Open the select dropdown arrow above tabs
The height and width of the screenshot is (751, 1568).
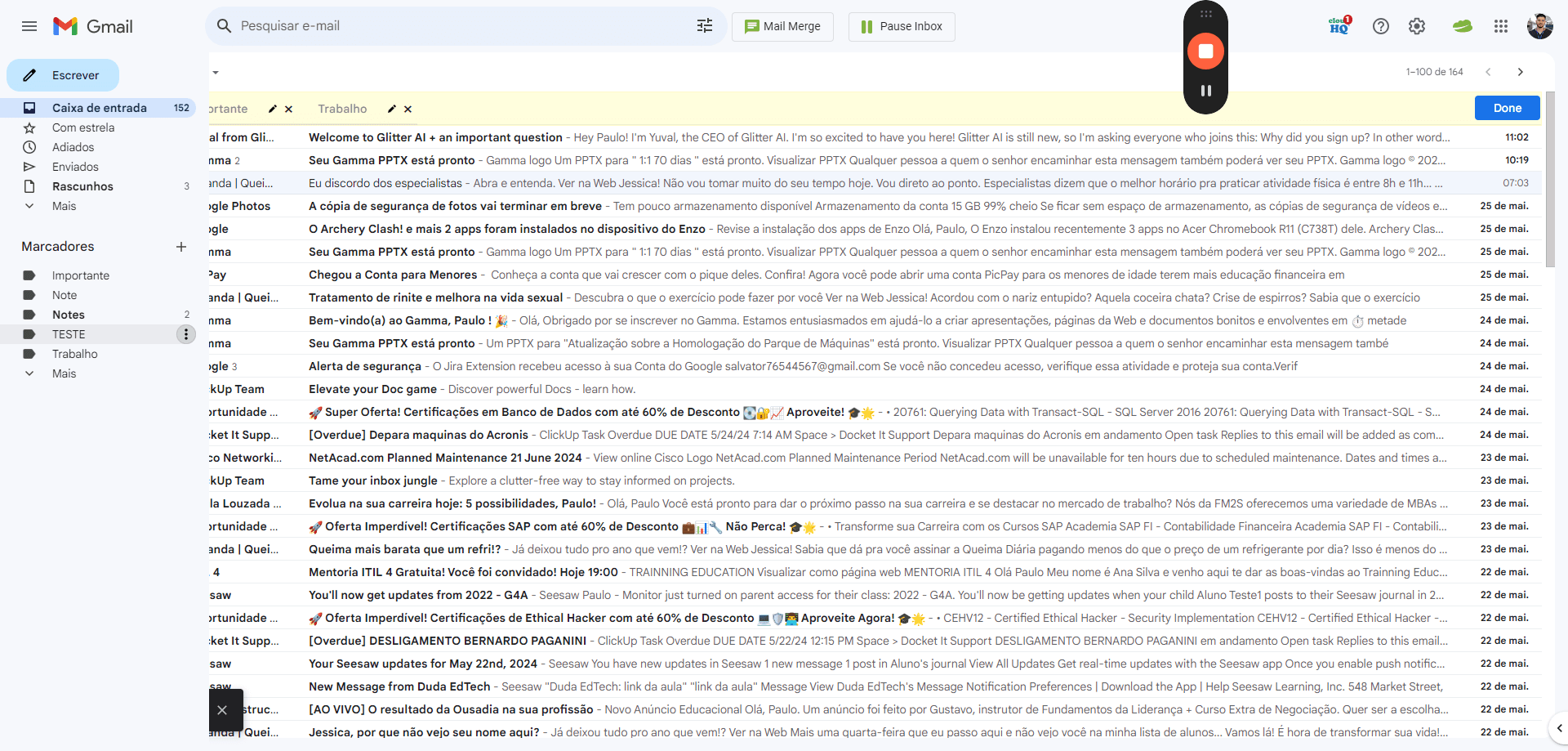point(216,72)
